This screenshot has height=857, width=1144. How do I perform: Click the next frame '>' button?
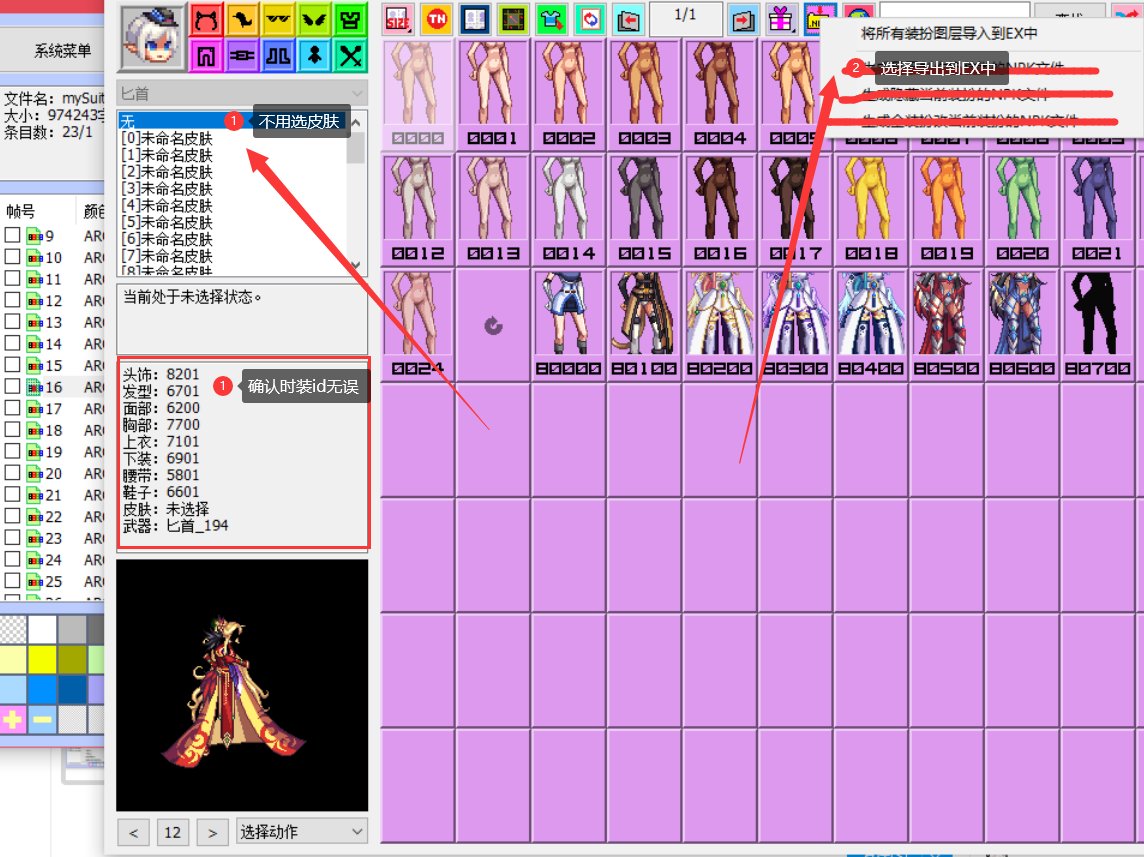point(212,832)
